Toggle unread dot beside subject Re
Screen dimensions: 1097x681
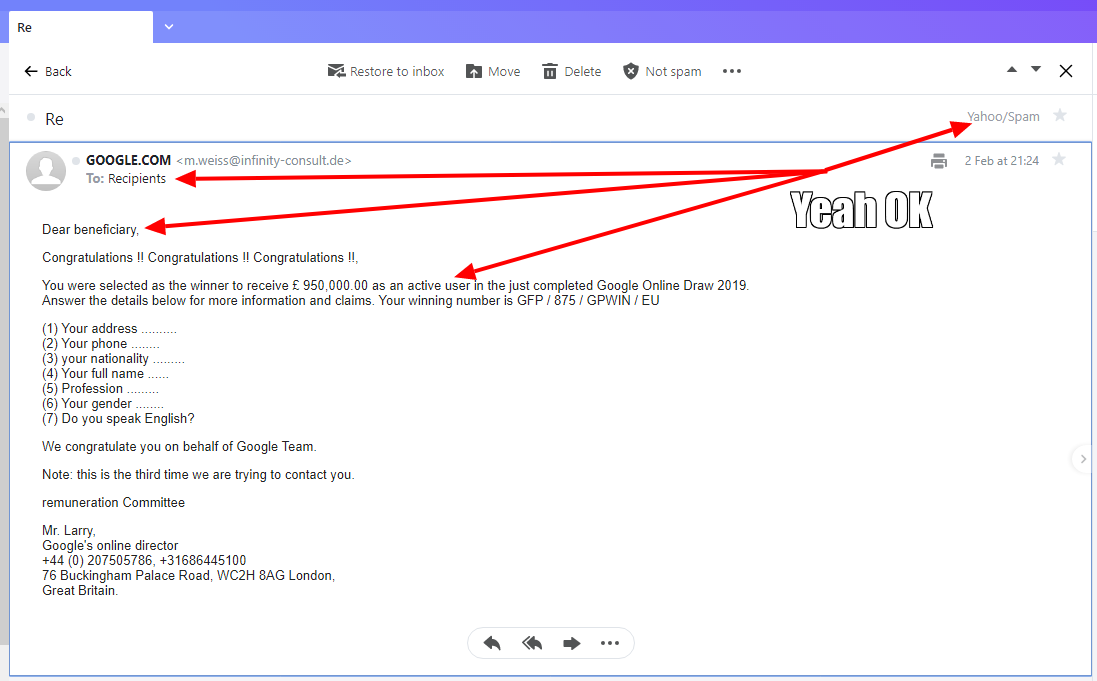coord(31,117)
